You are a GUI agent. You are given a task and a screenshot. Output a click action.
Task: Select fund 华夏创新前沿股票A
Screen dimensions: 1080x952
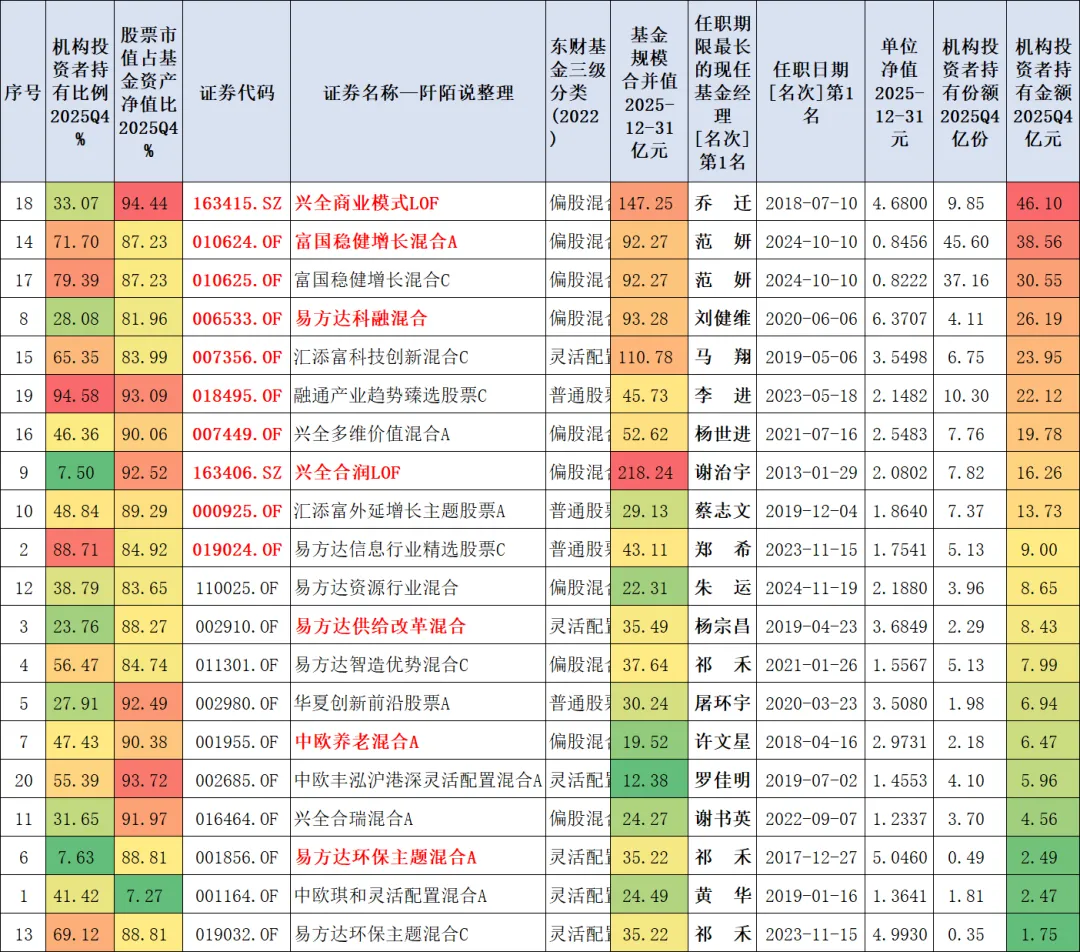(372, 703)
